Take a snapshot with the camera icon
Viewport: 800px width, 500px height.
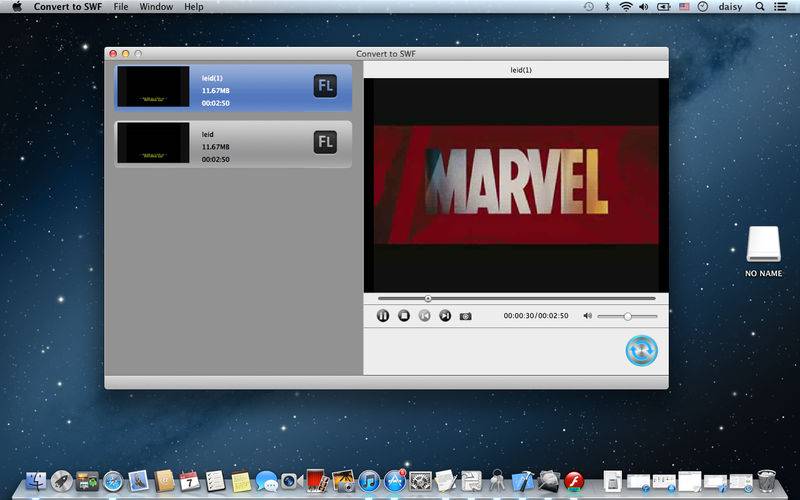[x=465, y=316]
